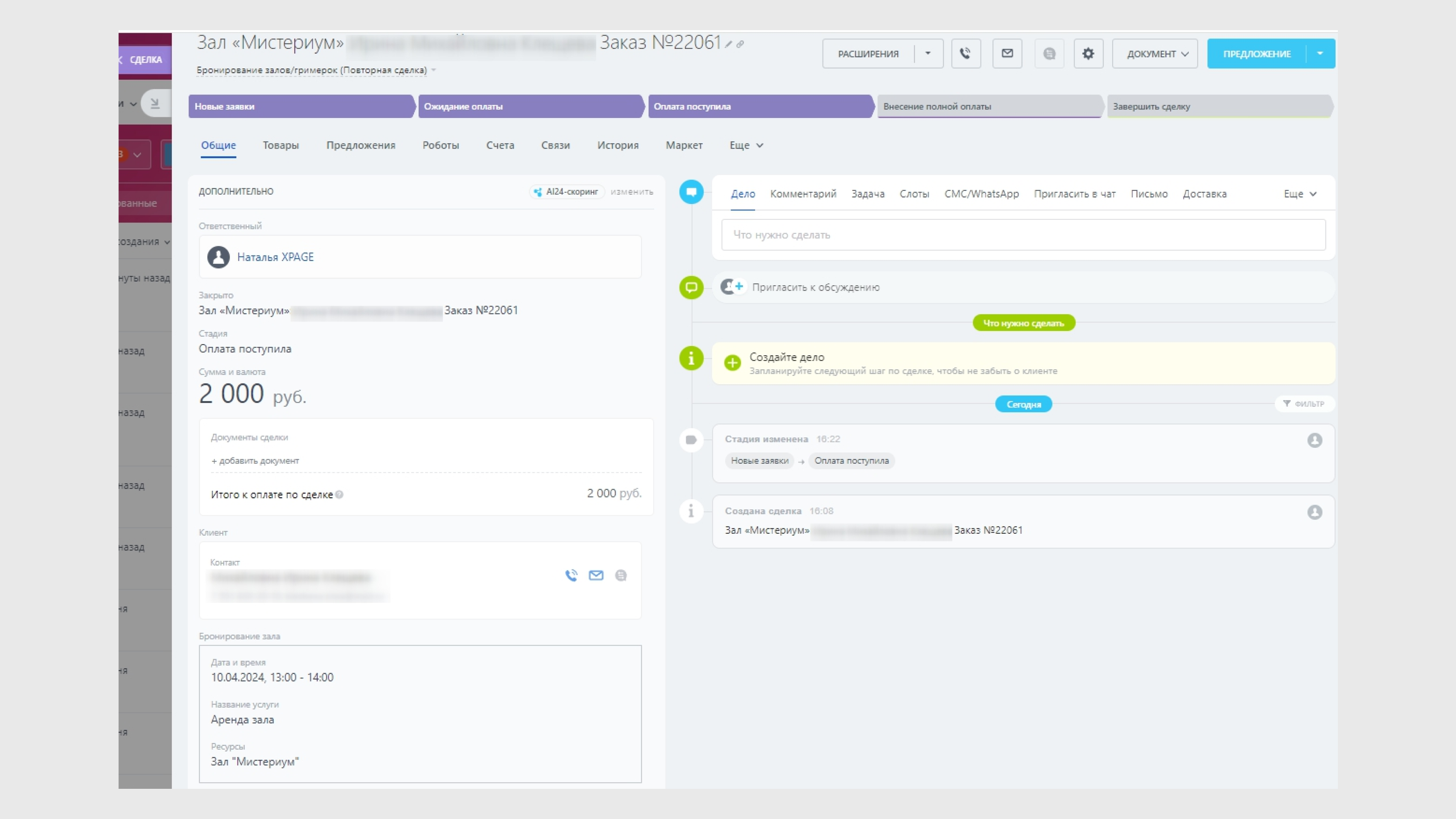Click the green info icon on the timeline

click(x=691, y=358)
